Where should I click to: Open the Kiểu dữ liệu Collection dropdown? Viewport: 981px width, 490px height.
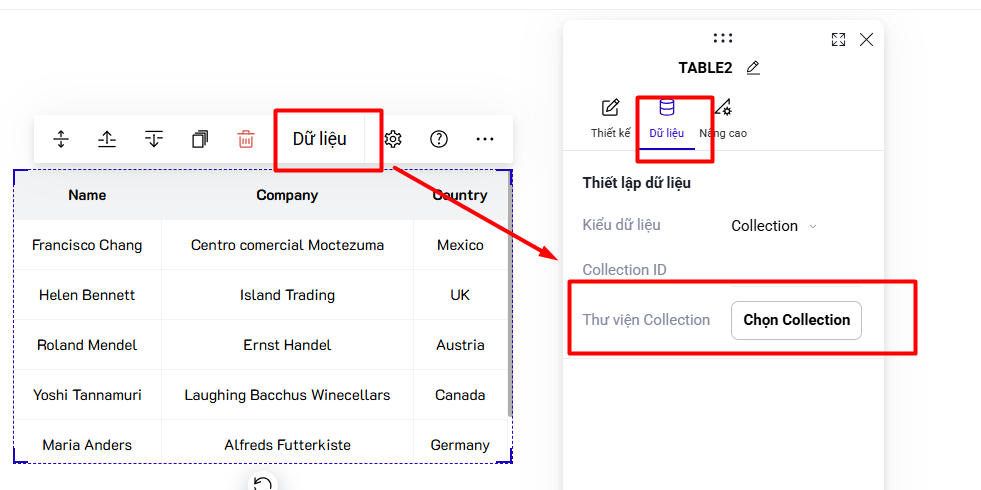(774, 226)
